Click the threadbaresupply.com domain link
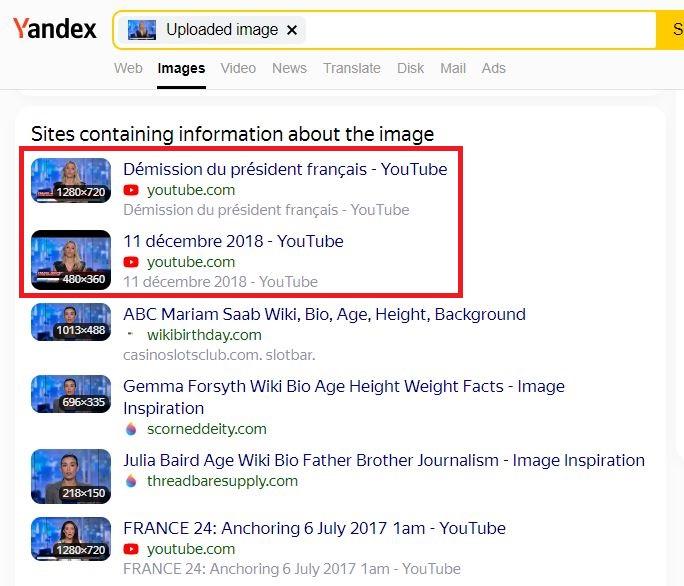The width and height of the screenshot is (684, 586). pyautogui.click(x=222, y=481)
